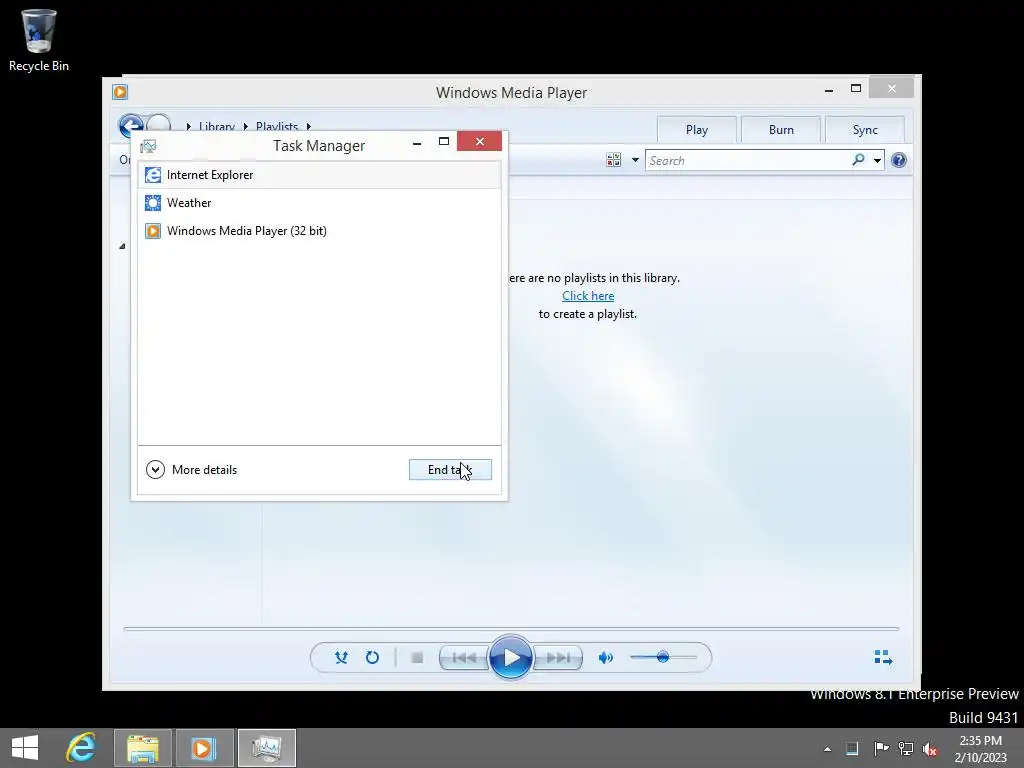This screenshot has width=1024, height=768.
Task: Click the Previous track button
Action: coord(464,658)
